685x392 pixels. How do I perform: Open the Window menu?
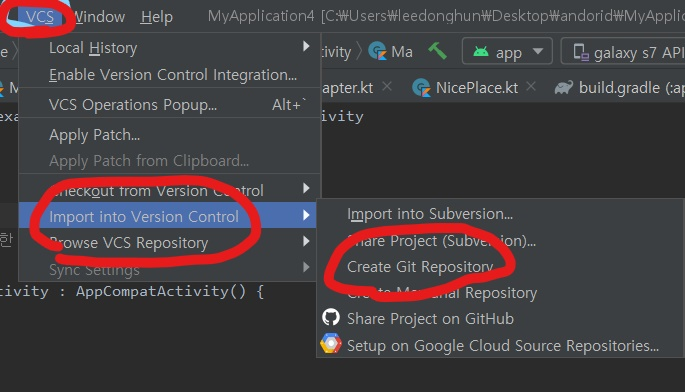pyautogui.click(x=99, y=17)
